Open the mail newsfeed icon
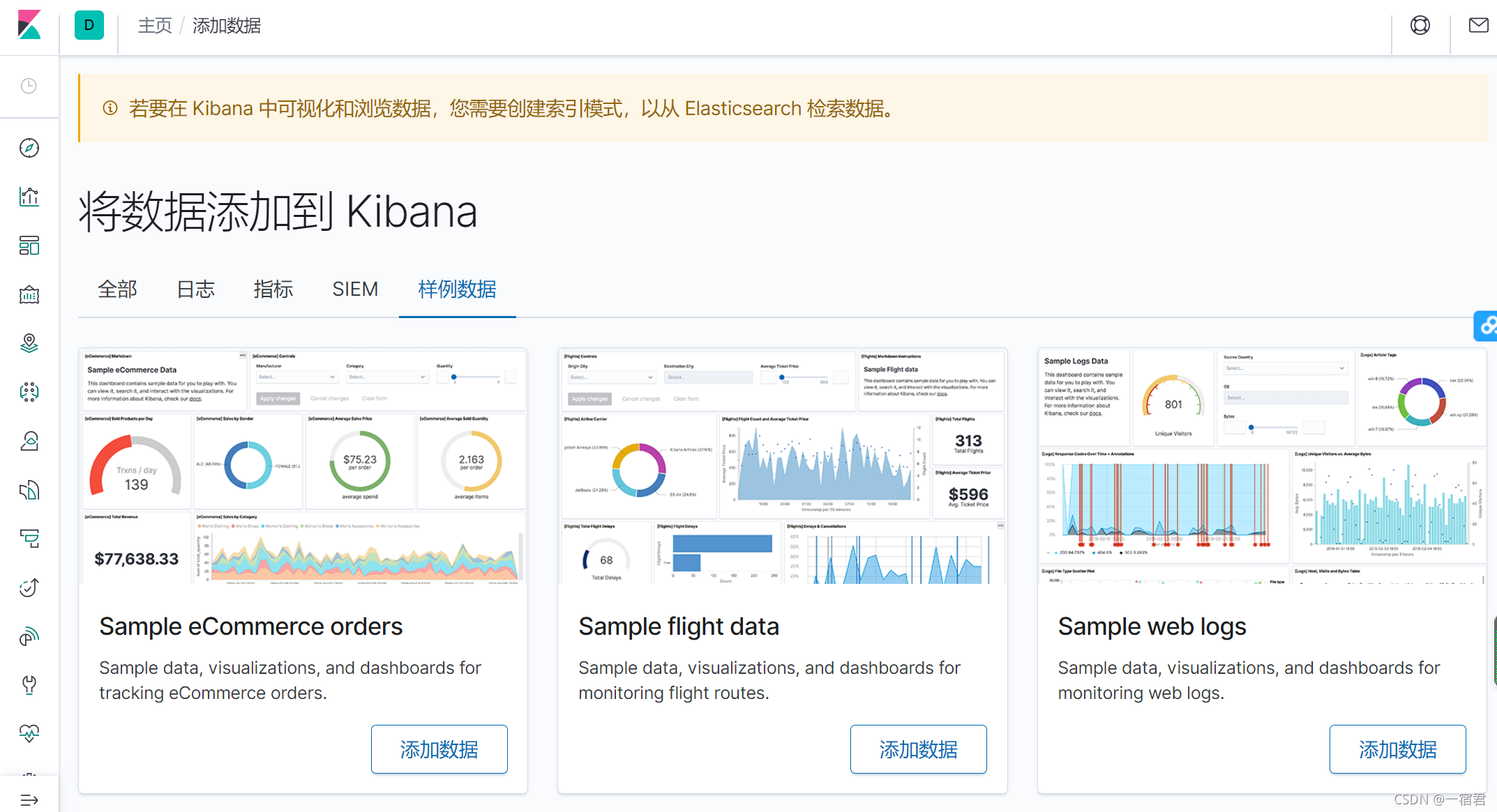This screenshot has height=812, width=1497. point(1478,25)
